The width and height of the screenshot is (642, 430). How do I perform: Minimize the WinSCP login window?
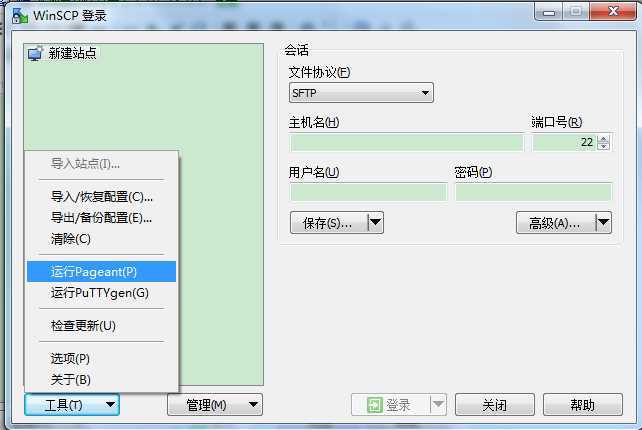[x=549, y=12]
